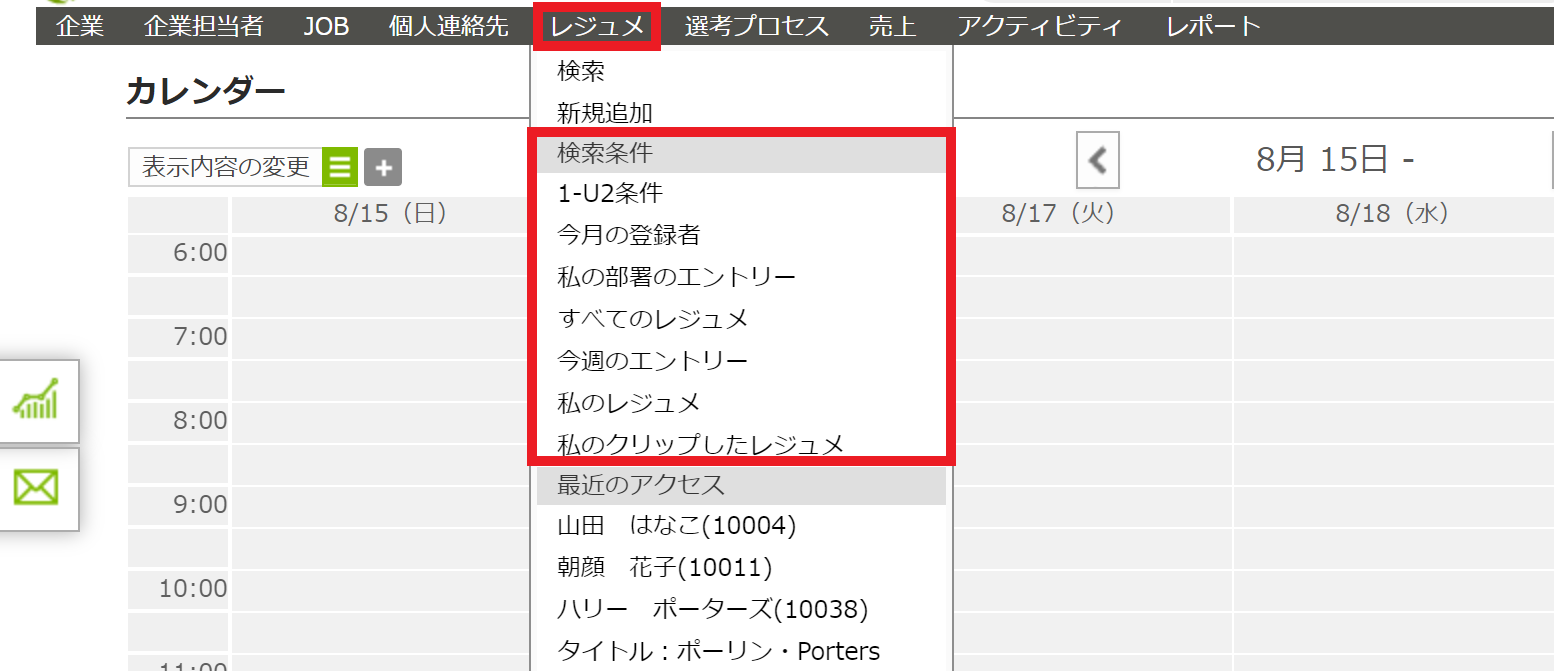This screenshot has height=671, width=1554.
Task: Open the 選考プロセス menu
Action: coord(757,26)
